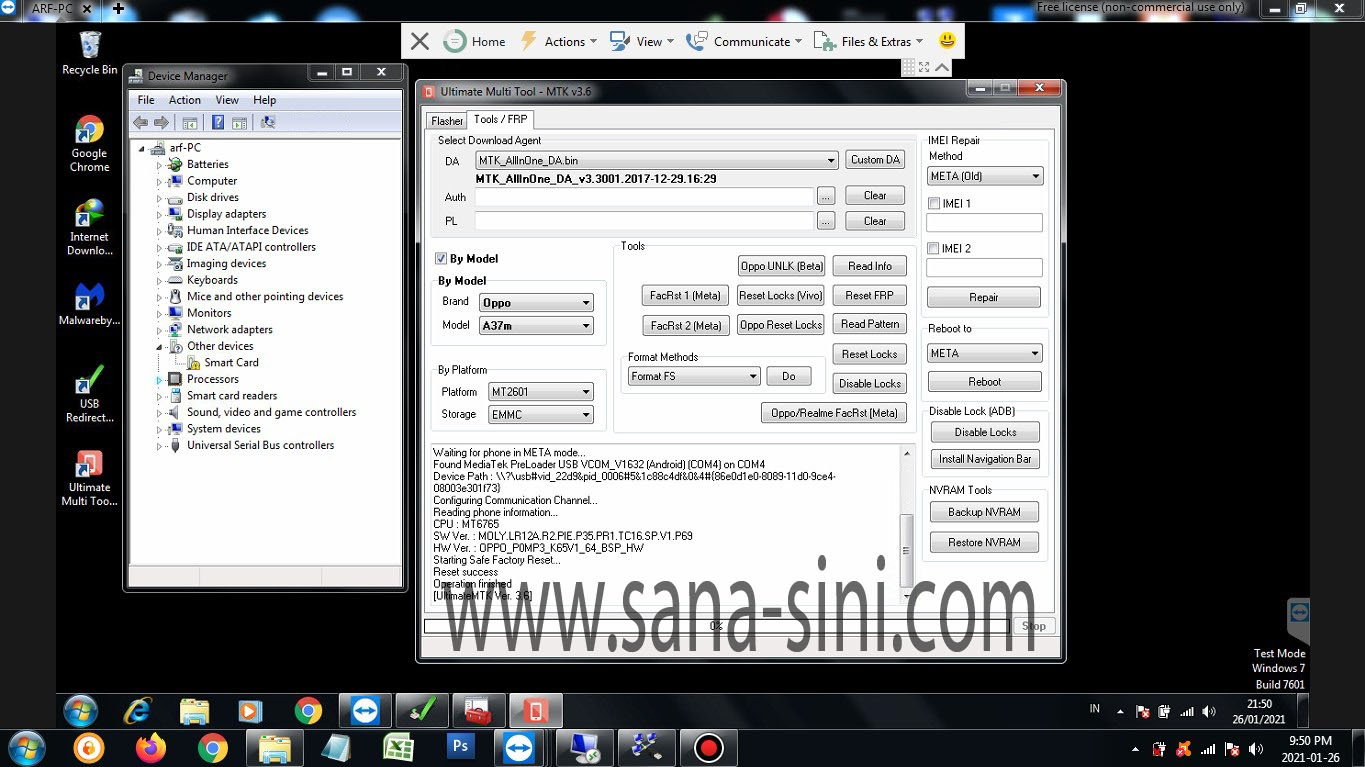The height and width of the screenshot is (767, 1365).
Task: Enable the IMEI 1 checkbox
Action: pos(934,203)
